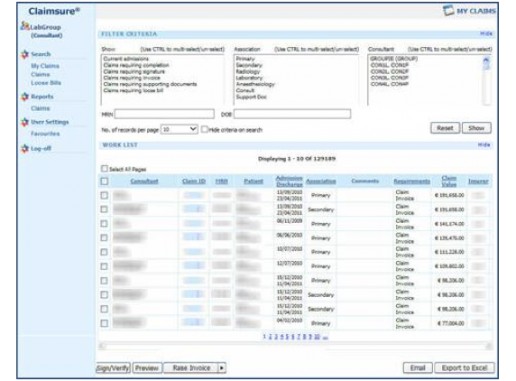Tick checkbox for the €191,658.00 Primary row
Image resolution: width=516 pixels, height=381 pixels.
pyautogui.click(x=104, y=195)
